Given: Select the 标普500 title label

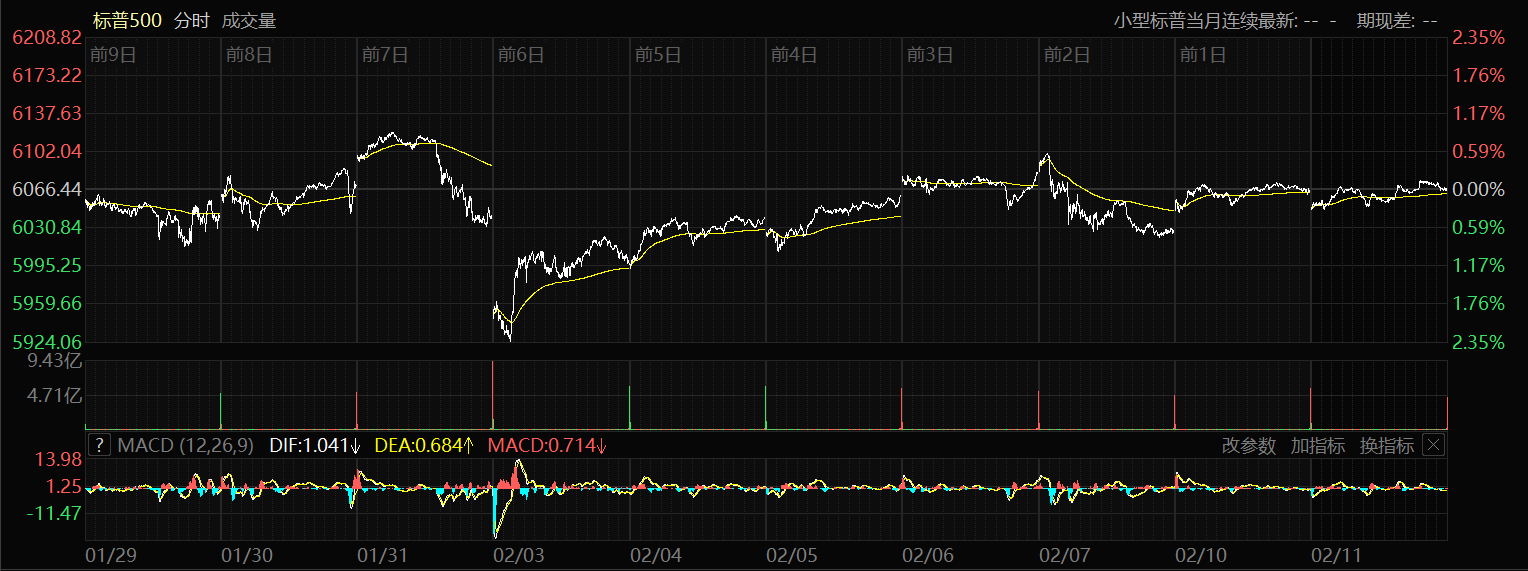Looking at the screenshot, I should point(127,20).
